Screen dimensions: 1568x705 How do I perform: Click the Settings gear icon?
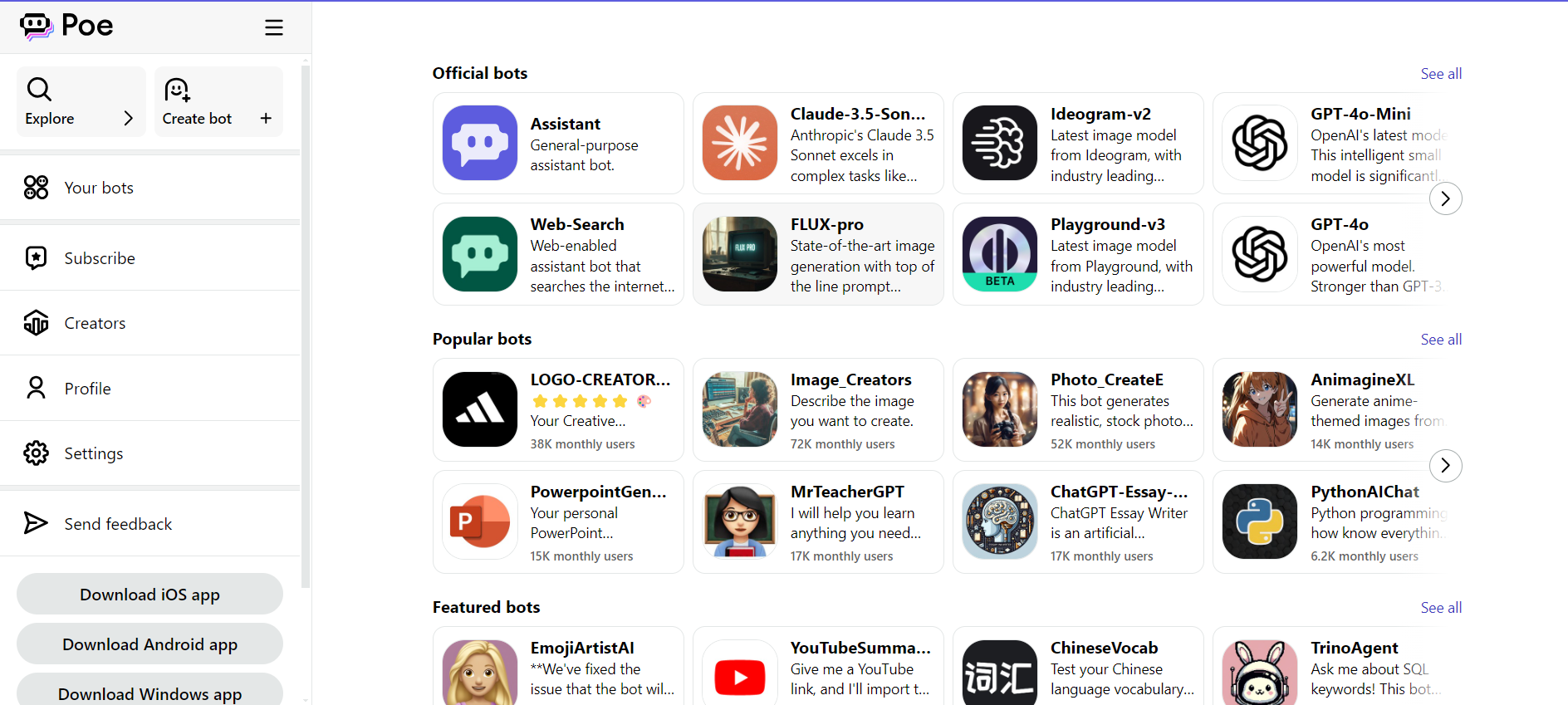36,453
